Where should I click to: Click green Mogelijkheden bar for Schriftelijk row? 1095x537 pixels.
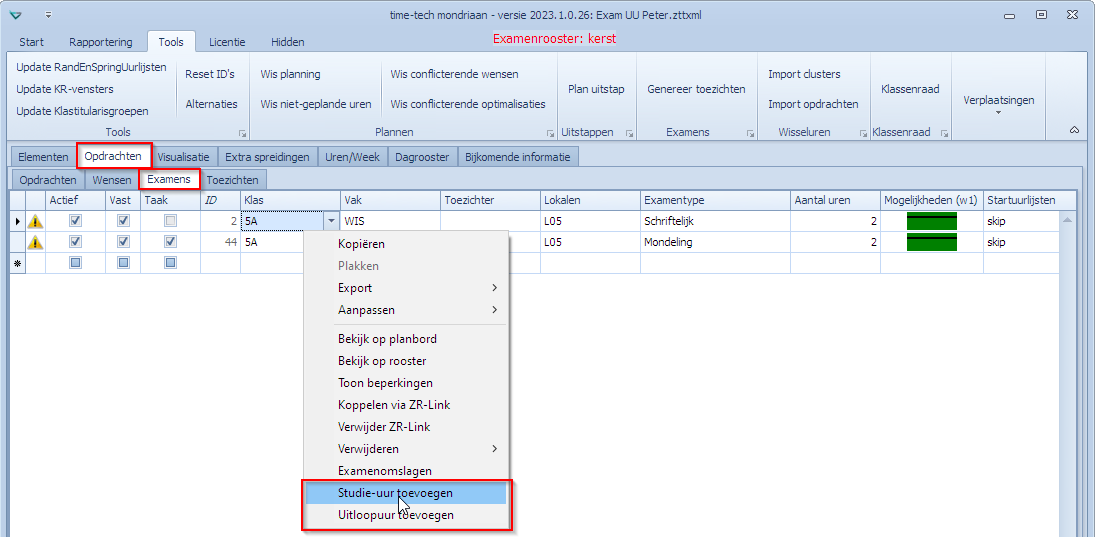click(932, 221)
